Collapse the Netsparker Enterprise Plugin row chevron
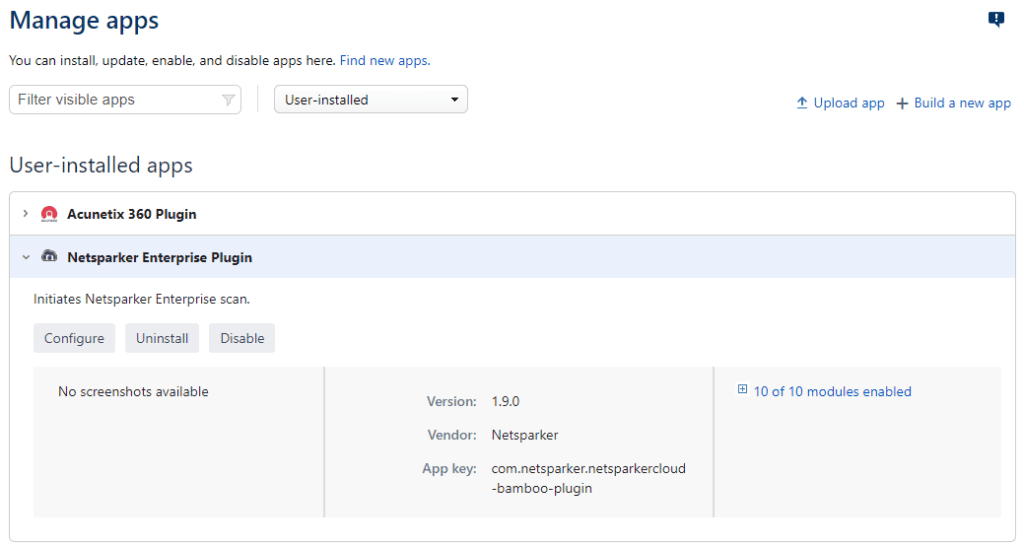The image size is (1024, 548). click(x=26, y=257)
